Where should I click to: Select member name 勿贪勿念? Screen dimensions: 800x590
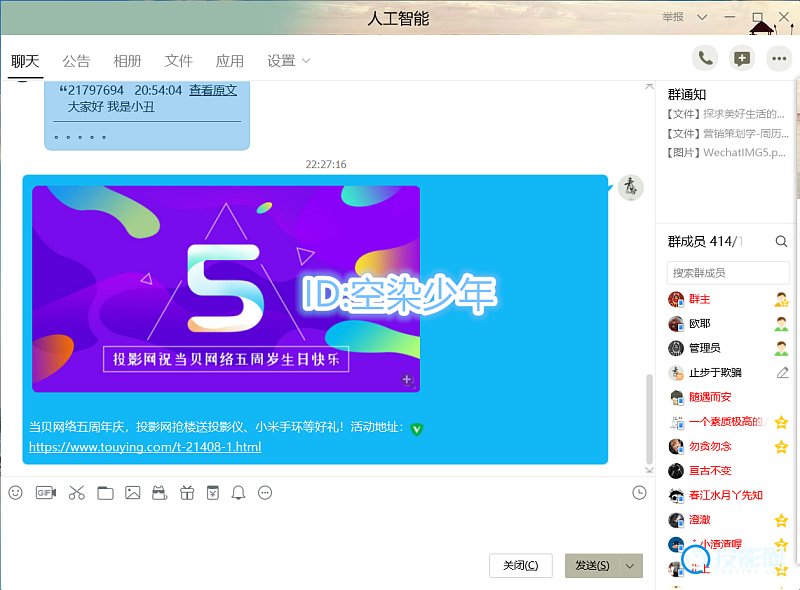point(710,446)
